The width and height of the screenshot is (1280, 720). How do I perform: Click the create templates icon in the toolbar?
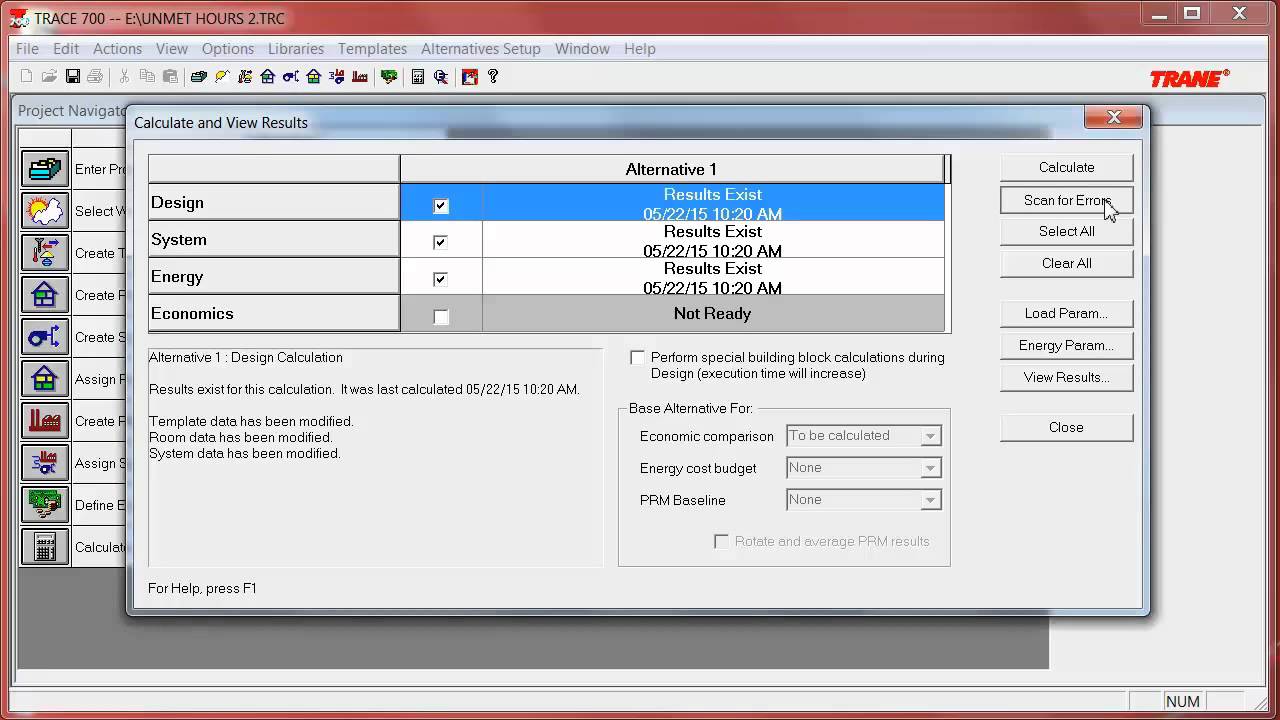245,76
